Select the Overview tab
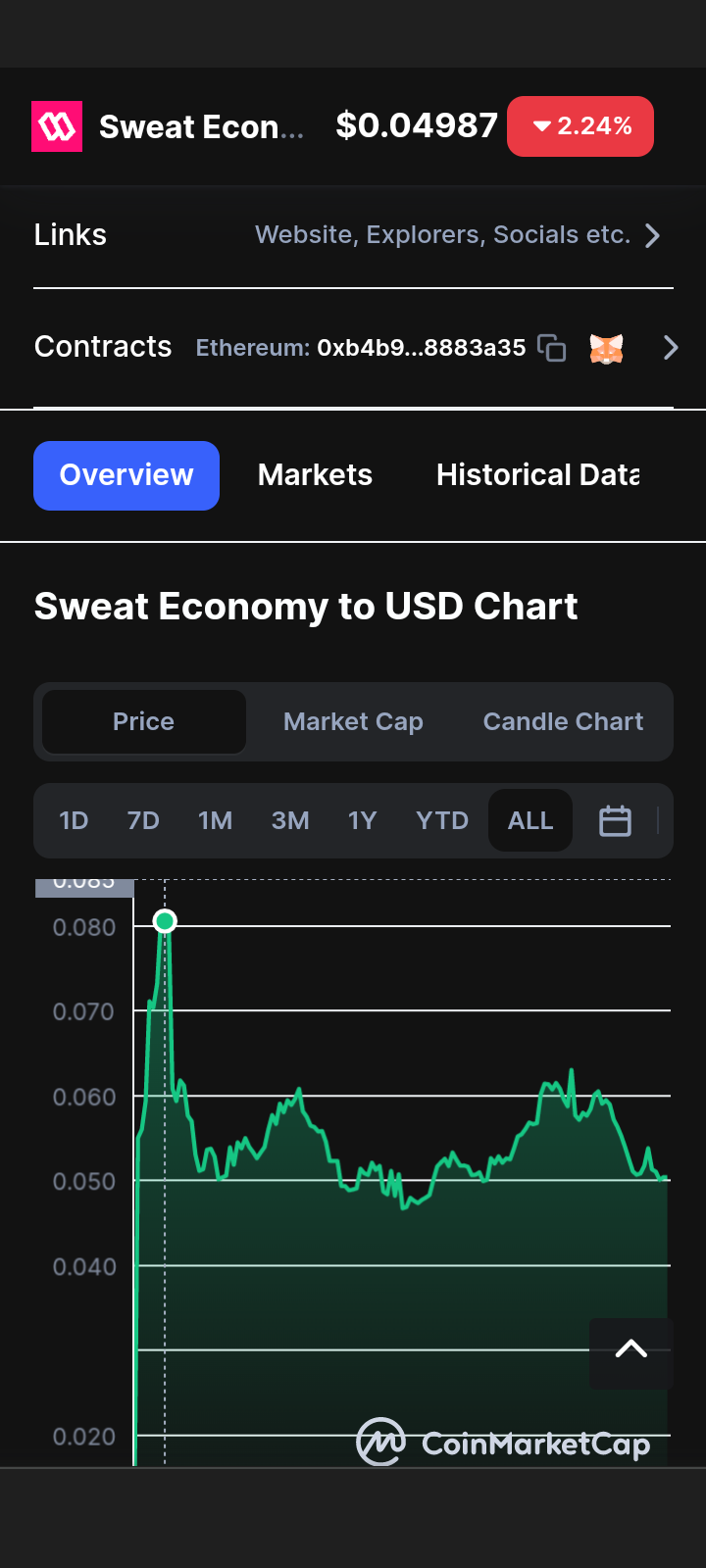This screenshot has width=706, height=1568. coord(126,475)
